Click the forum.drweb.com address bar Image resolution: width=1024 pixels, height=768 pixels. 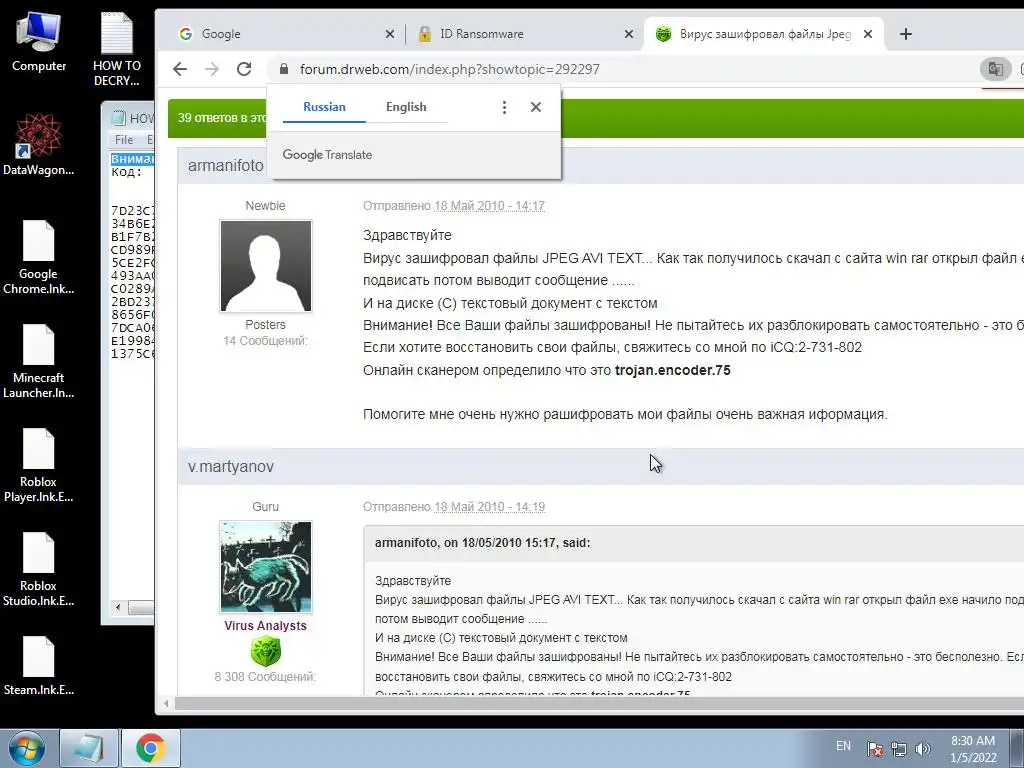(x=449, y=69)
